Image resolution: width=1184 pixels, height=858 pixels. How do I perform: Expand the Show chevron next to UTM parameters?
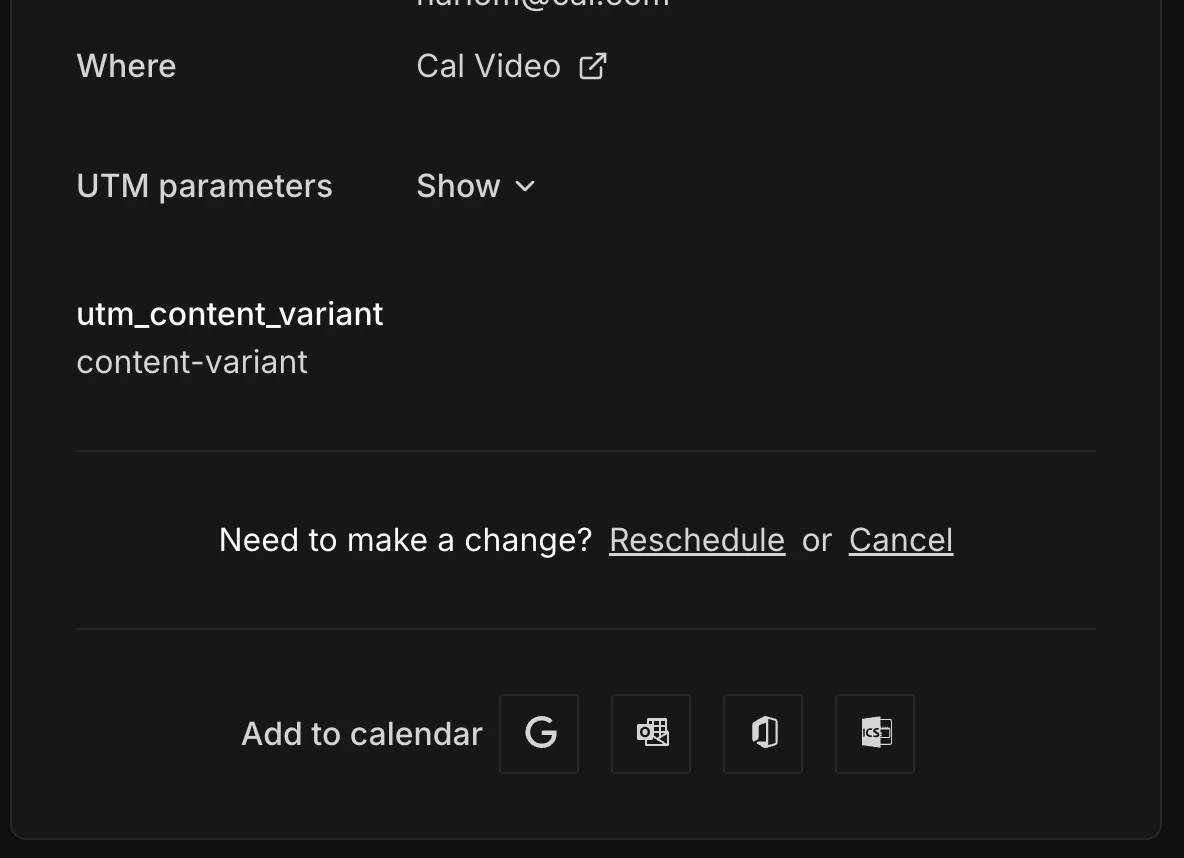click(524, 186)
